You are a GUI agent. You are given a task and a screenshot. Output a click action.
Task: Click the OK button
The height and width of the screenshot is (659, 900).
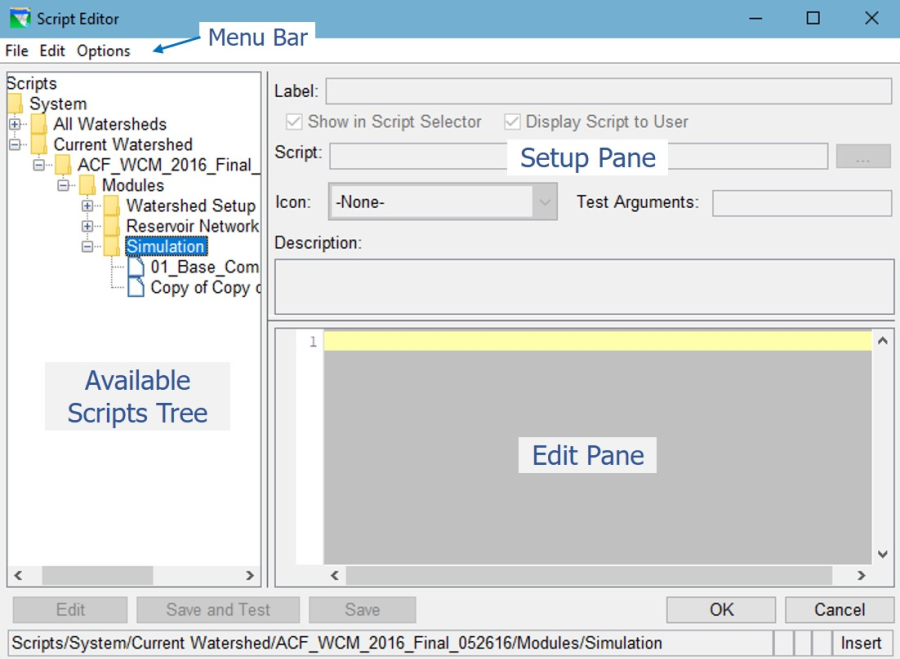(x=721, y=610)
